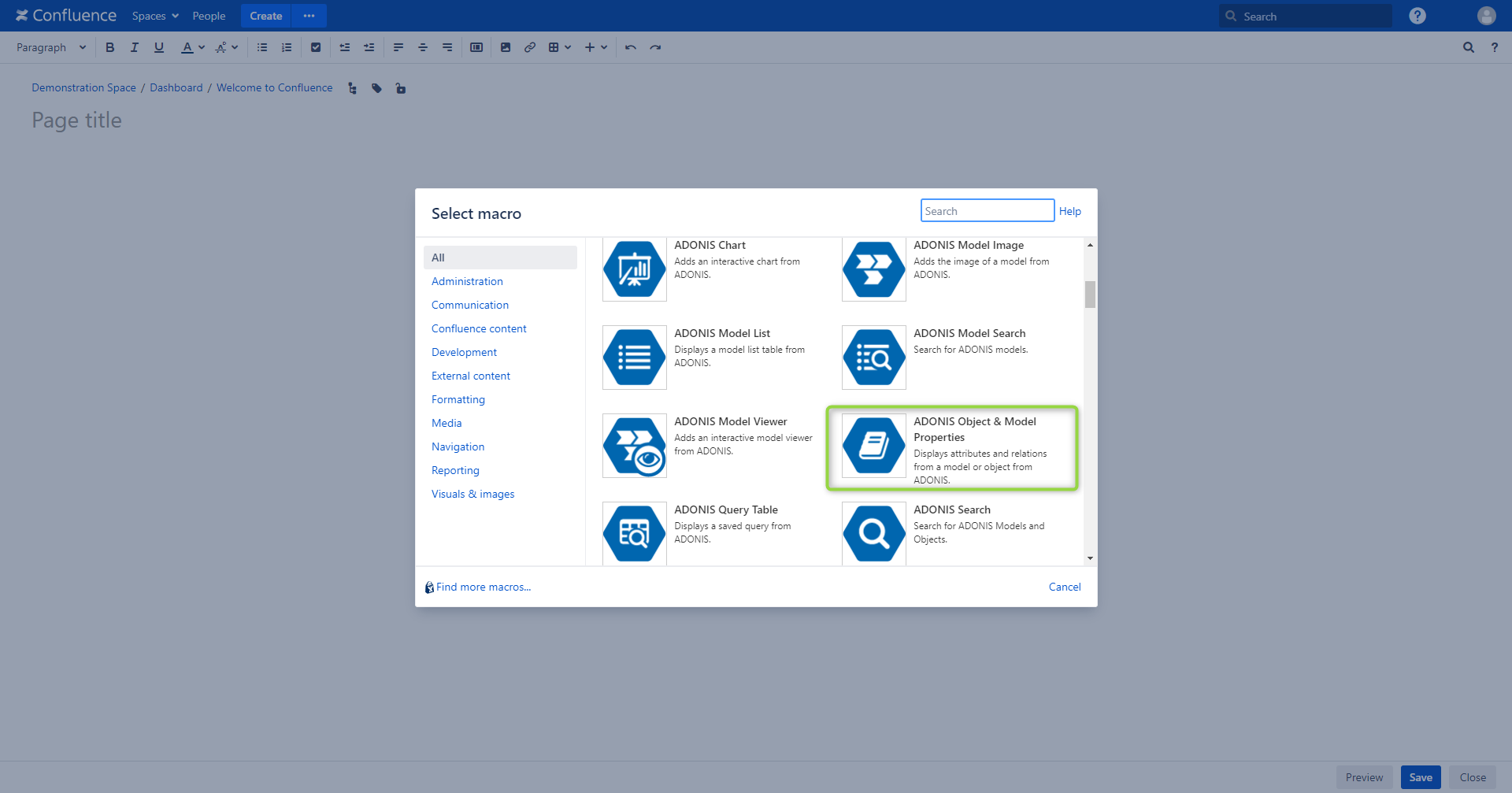Align text right

tap(447, 47)
